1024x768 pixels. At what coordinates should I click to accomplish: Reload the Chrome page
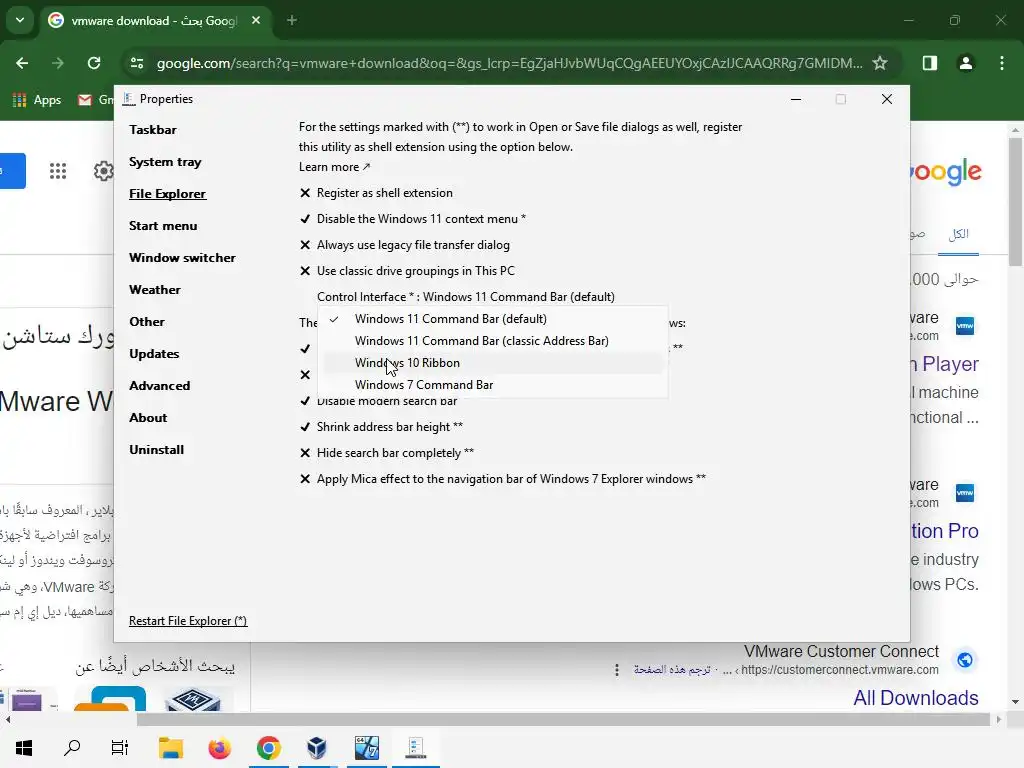point(94,63)
